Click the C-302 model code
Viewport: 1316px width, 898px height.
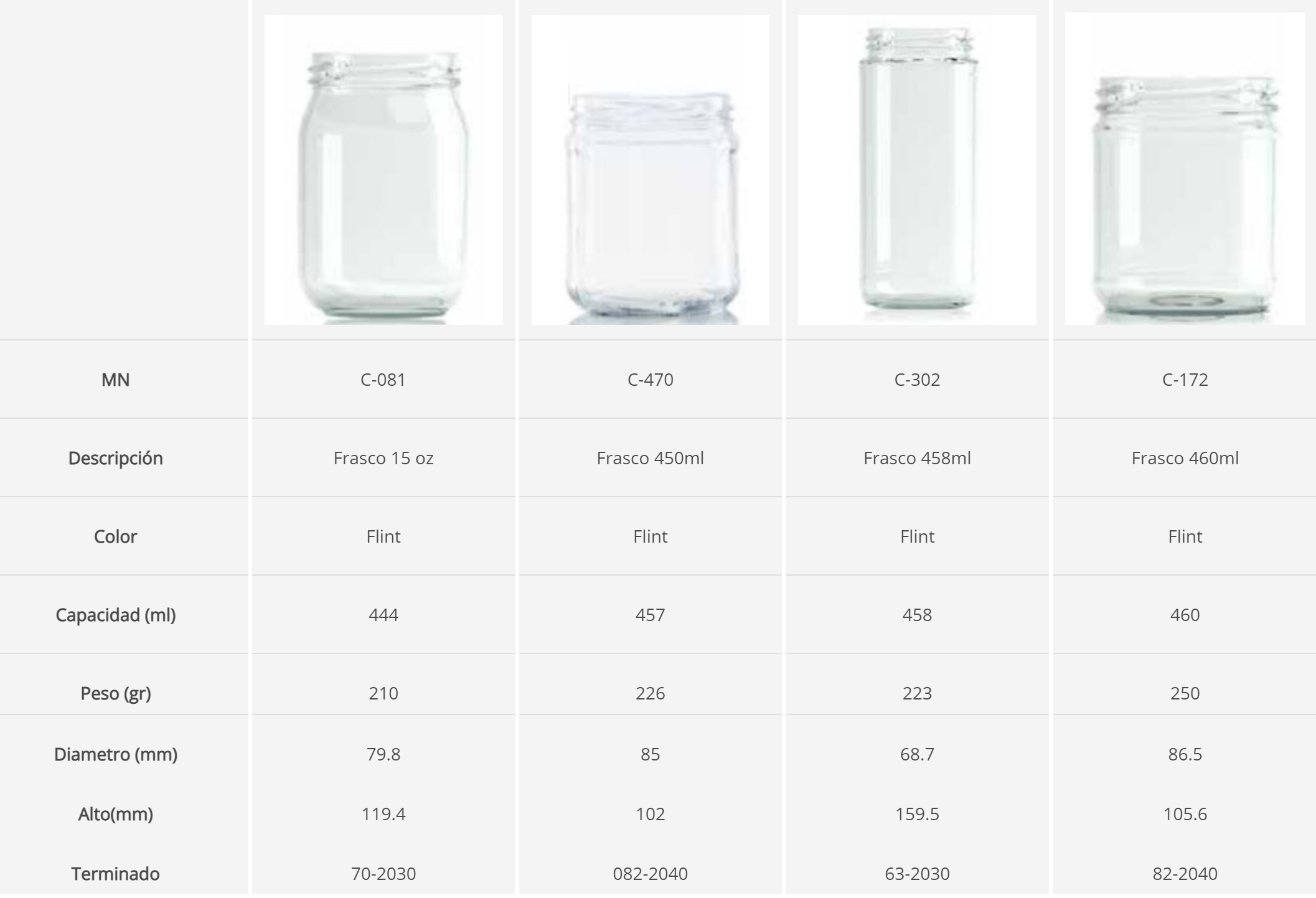[917, 380]
